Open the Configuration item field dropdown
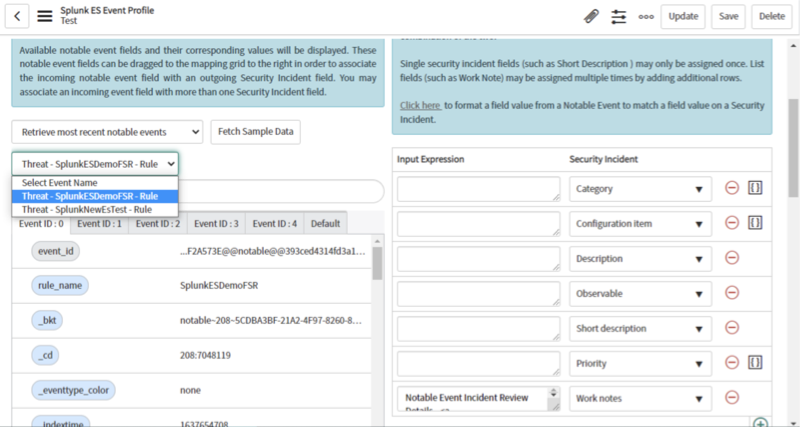This screenshot has width=800, height=427. pos(640,223)
